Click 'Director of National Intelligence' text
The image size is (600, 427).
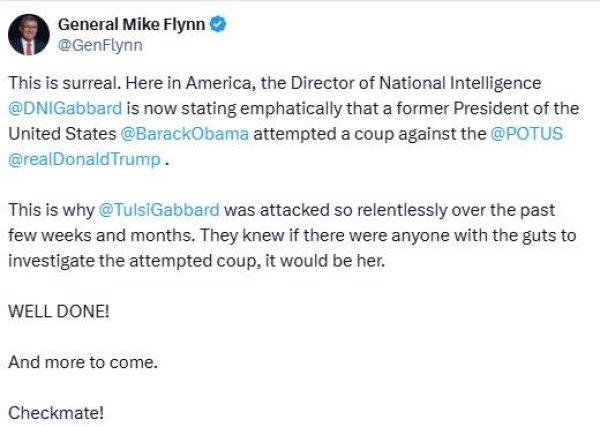pyautogui.click(x=420, y=83)
